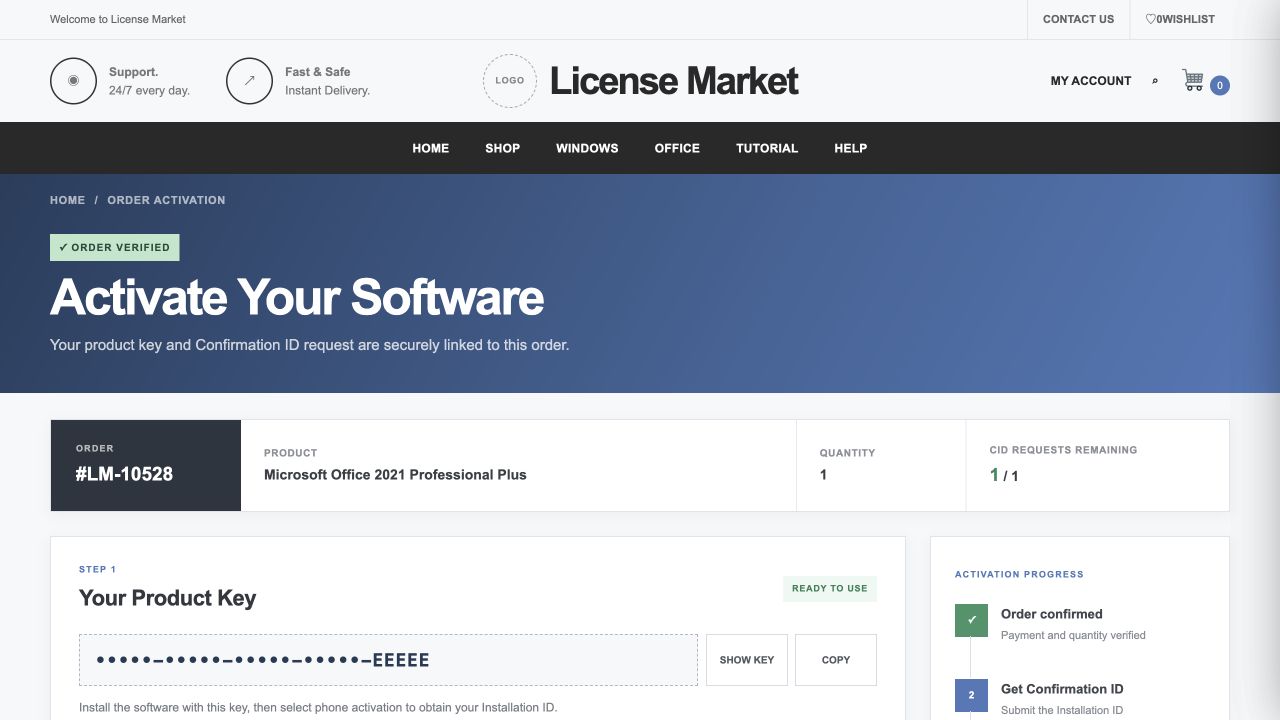This screenshot has width=1280, height=720.
Task: Click the ORDER ACTIVATION breadcrumb text
Action: click(x=166, y=200)
